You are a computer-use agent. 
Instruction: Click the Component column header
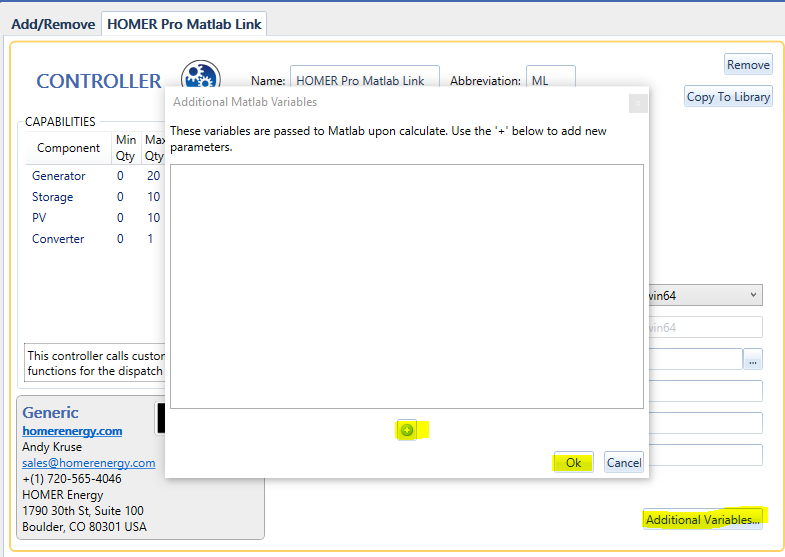coord(68,148)
